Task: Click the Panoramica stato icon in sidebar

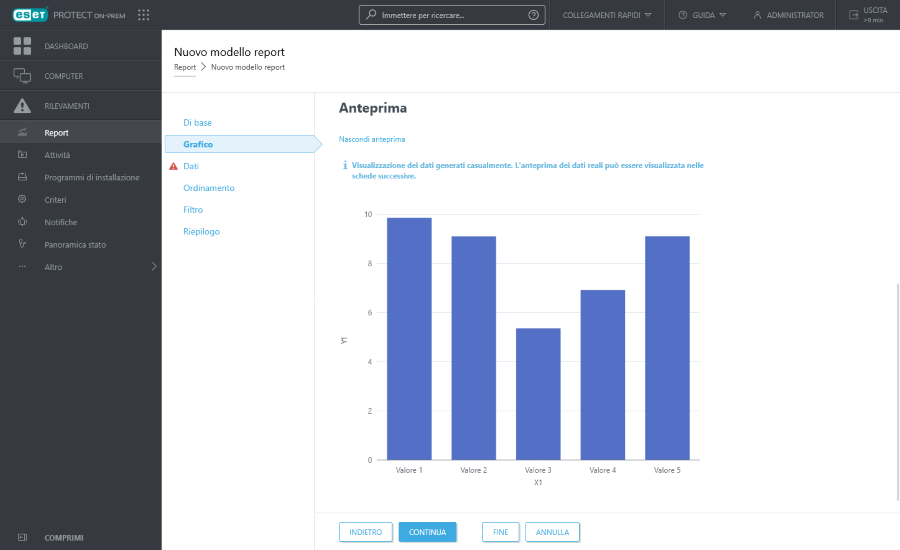Action: pyautogui.click(x=22, y=245)
